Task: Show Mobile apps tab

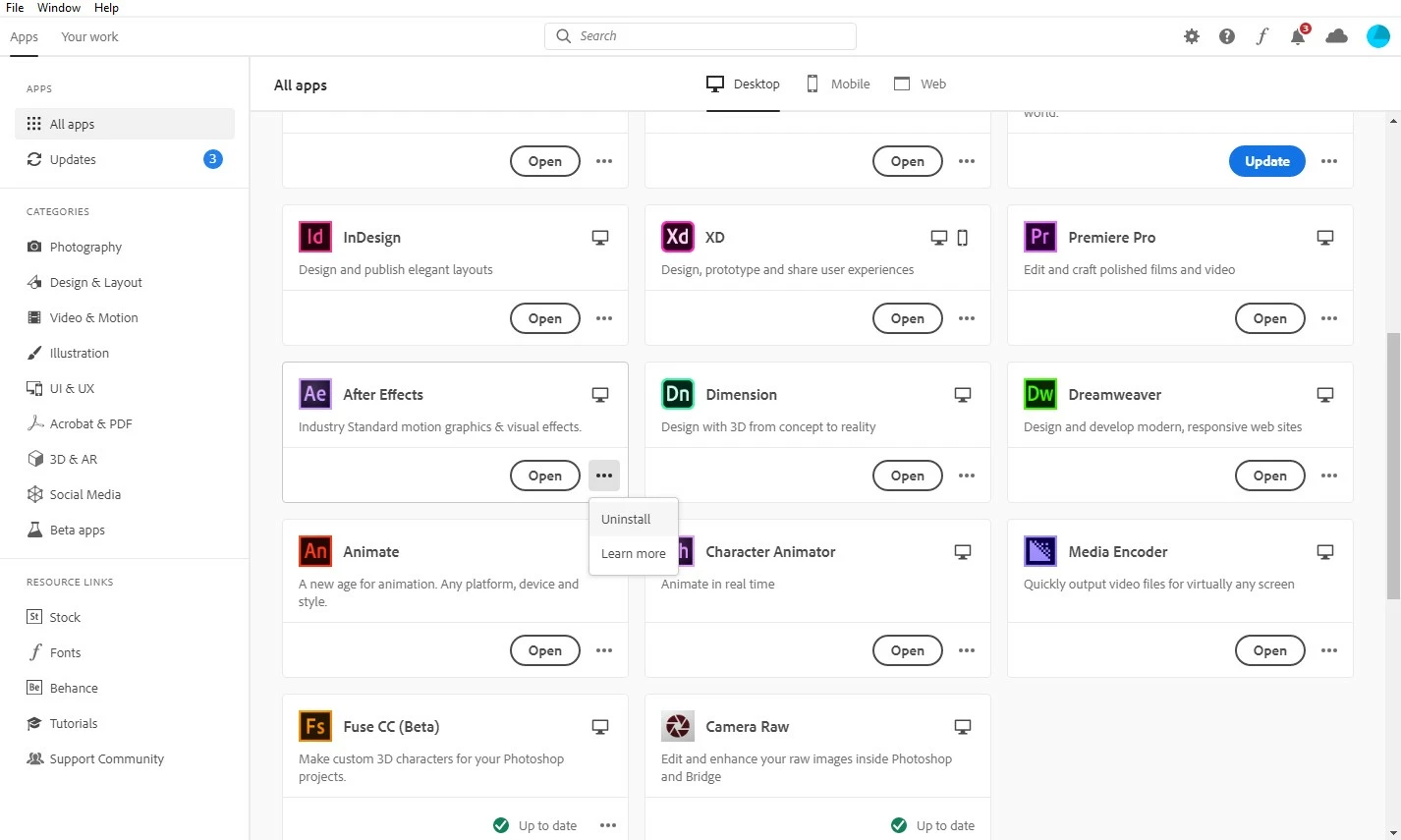Action: point(838,84)
